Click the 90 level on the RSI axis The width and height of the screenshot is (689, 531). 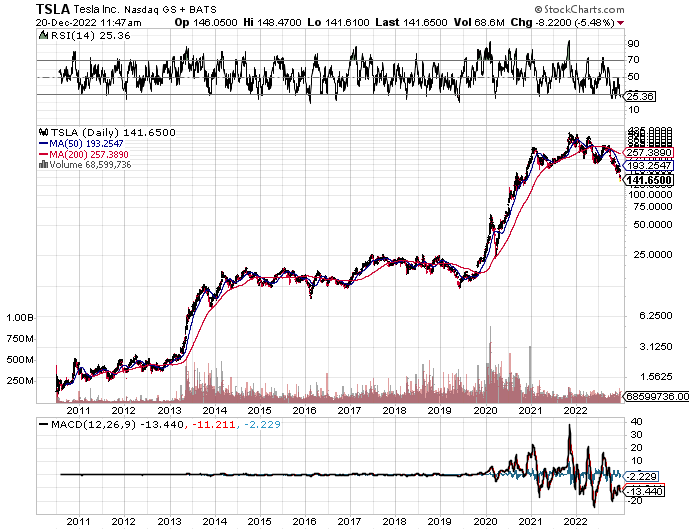634,44
